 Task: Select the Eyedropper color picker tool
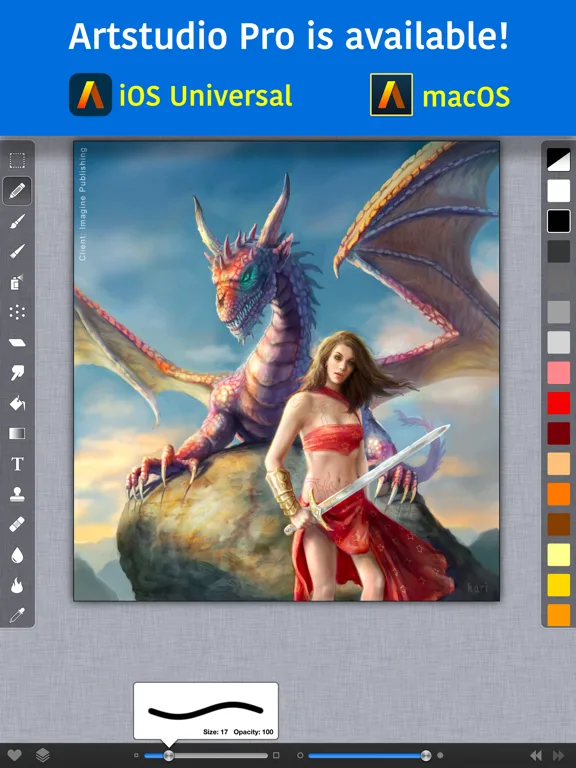pyautogui.click(x=17, y=616)
